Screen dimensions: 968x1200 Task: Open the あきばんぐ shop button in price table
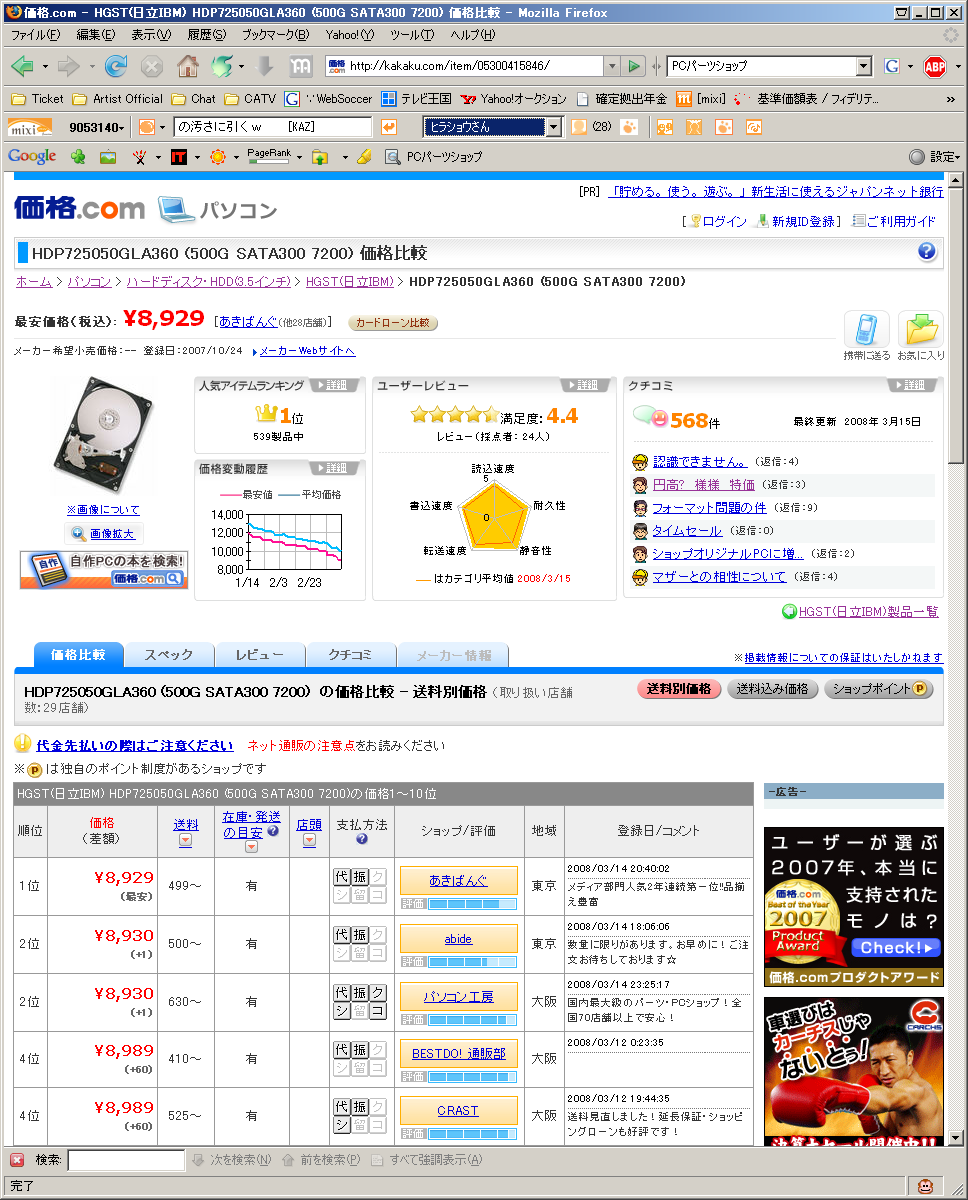coord(459,880)
